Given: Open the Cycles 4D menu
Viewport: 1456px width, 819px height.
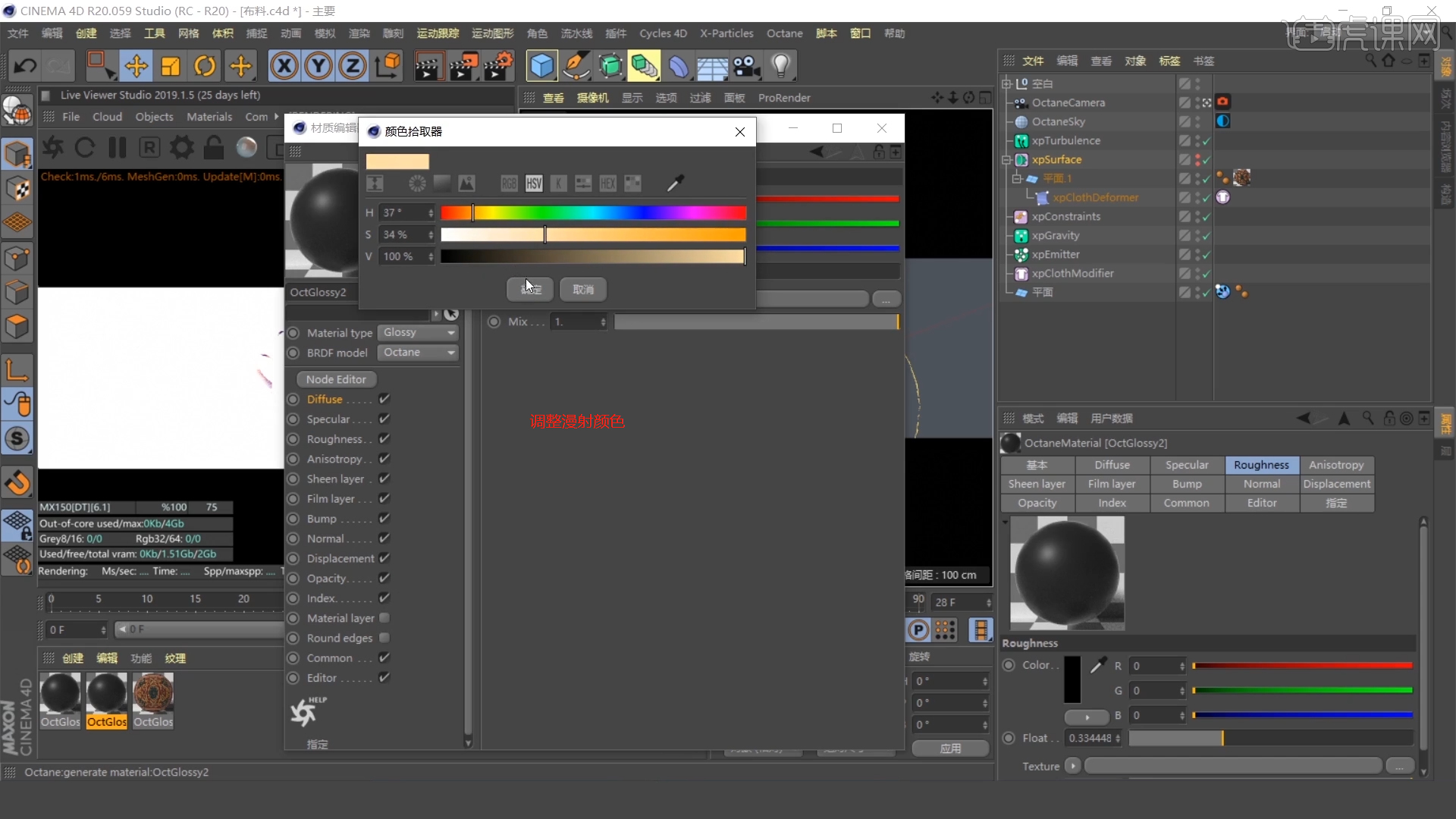Looking at the screenshot, I should 663,33.
